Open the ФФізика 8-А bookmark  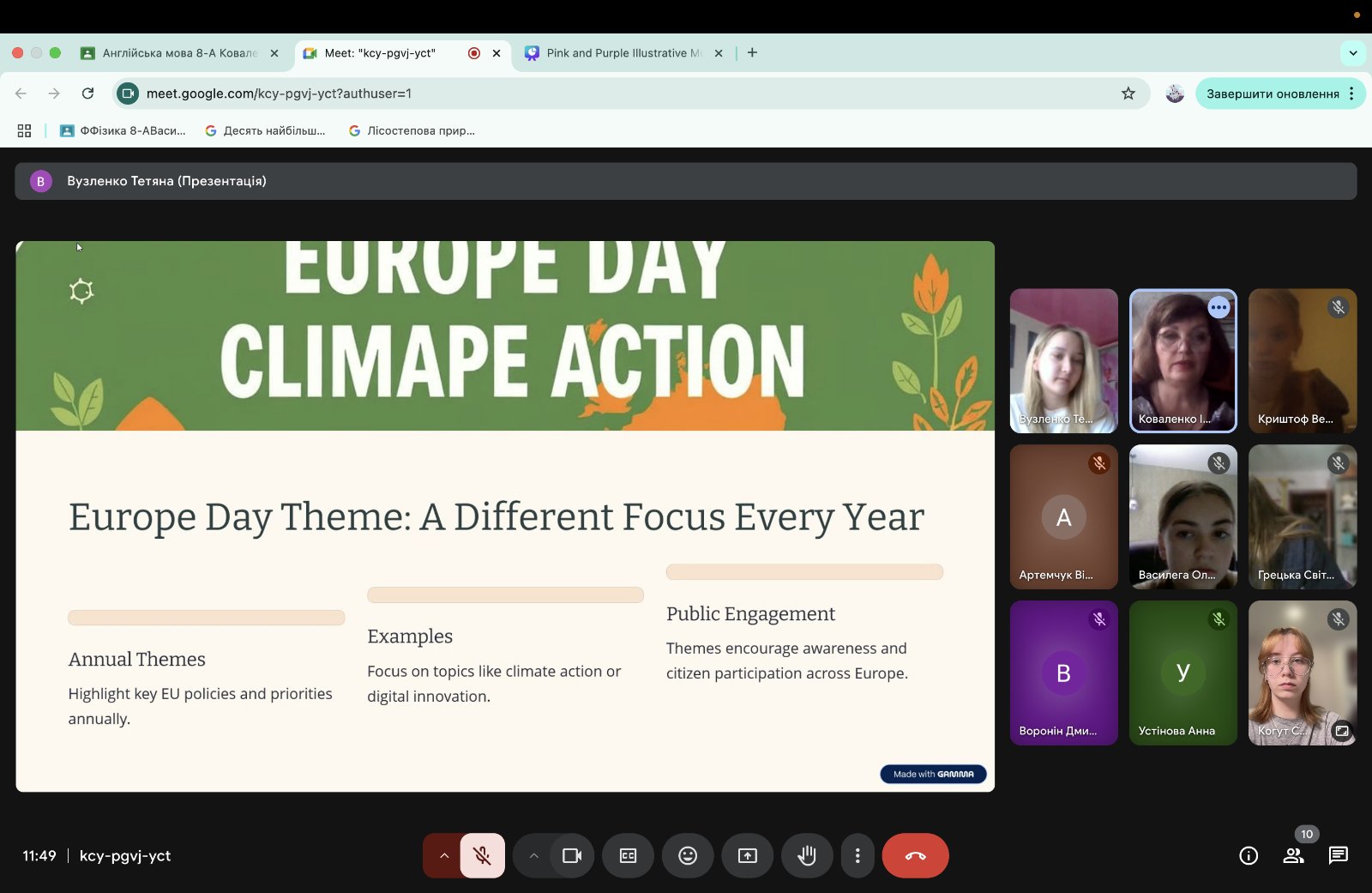(123, 130)
